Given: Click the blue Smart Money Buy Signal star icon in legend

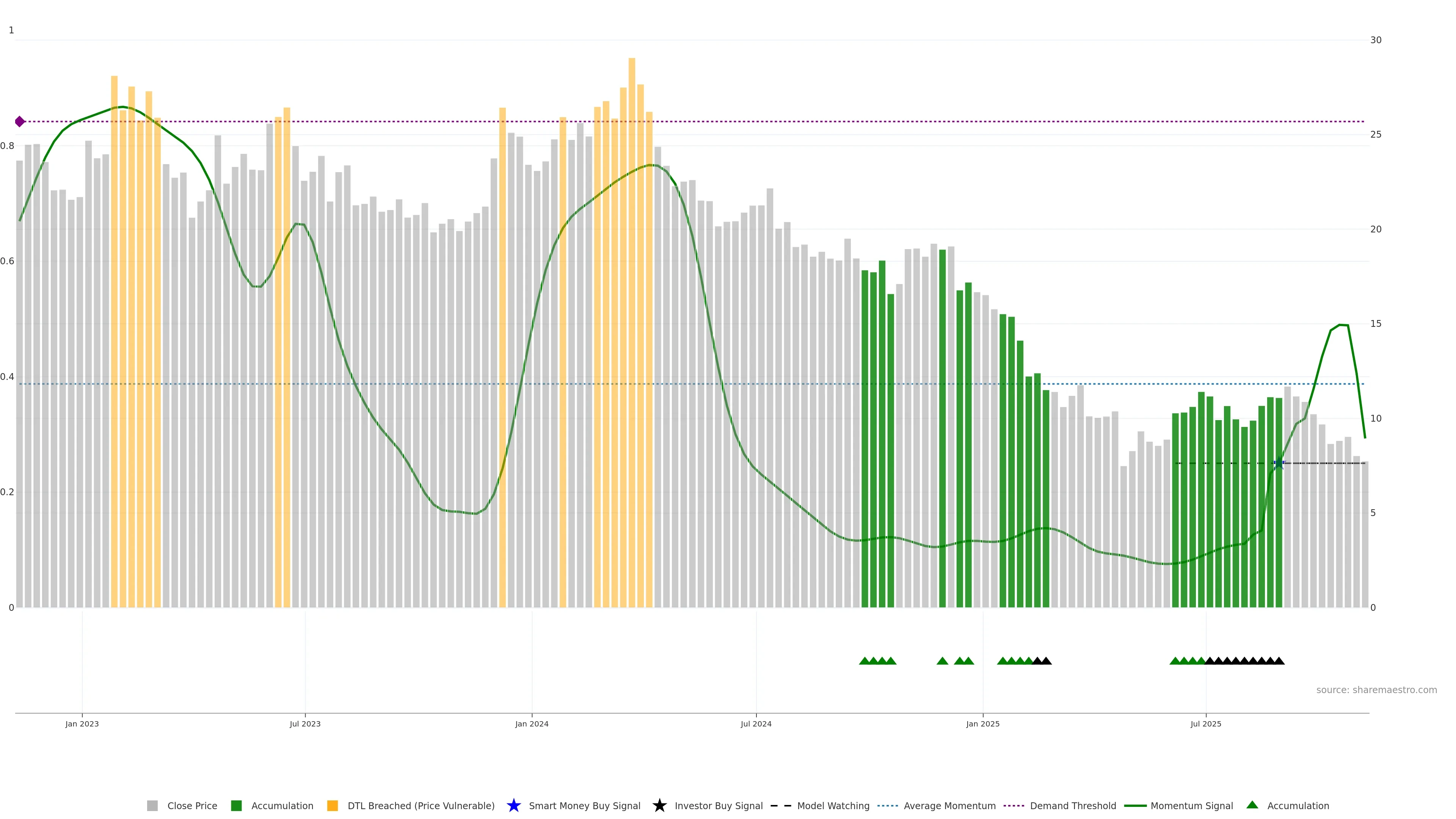Looking at the screenshot, I should (513, 805).
